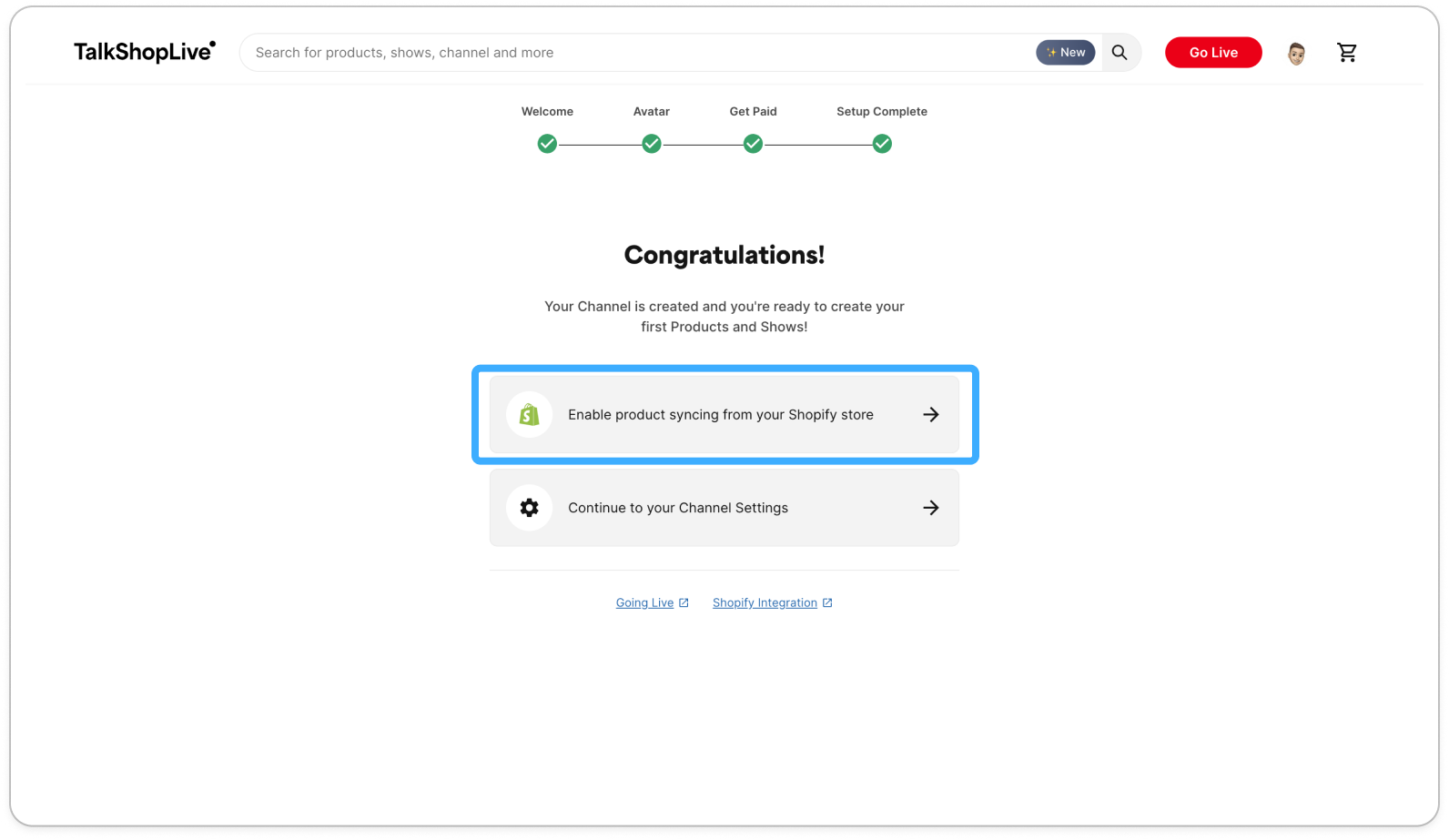The height and width of the screenshot is (840, 1449).
Task: Click the Welcome step checkmark
Action: click(547, 144)
